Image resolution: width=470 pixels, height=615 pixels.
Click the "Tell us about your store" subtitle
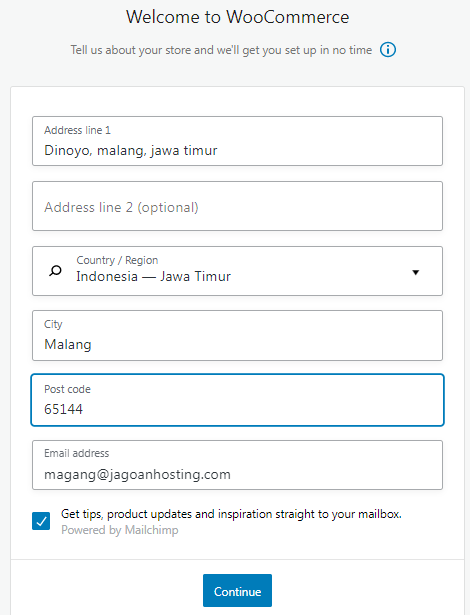pyautogui.click(x=221, y=50)
